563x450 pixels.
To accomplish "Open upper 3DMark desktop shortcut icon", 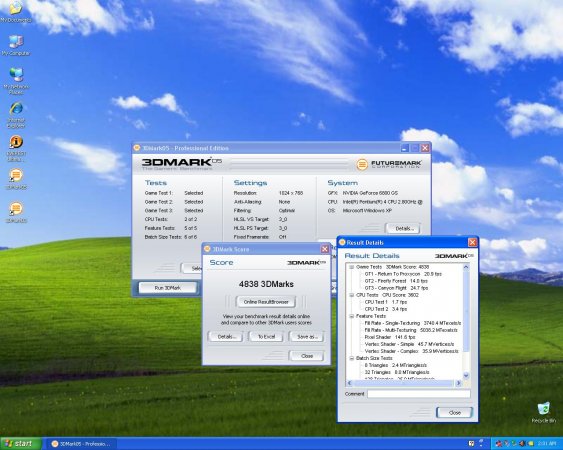I will [x=15, y=179].
